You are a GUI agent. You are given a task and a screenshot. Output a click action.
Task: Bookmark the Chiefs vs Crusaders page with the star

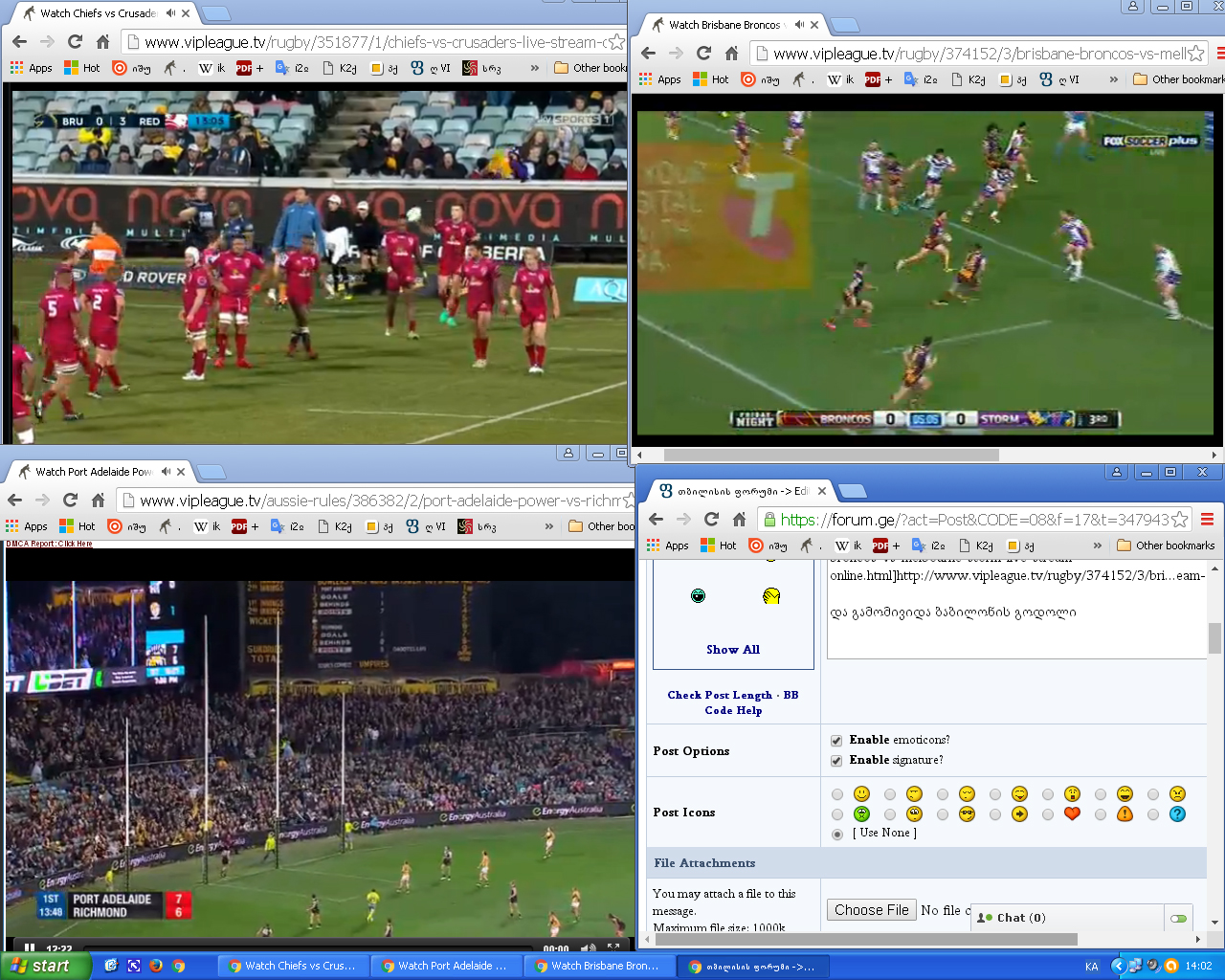[x=616, y=42]
